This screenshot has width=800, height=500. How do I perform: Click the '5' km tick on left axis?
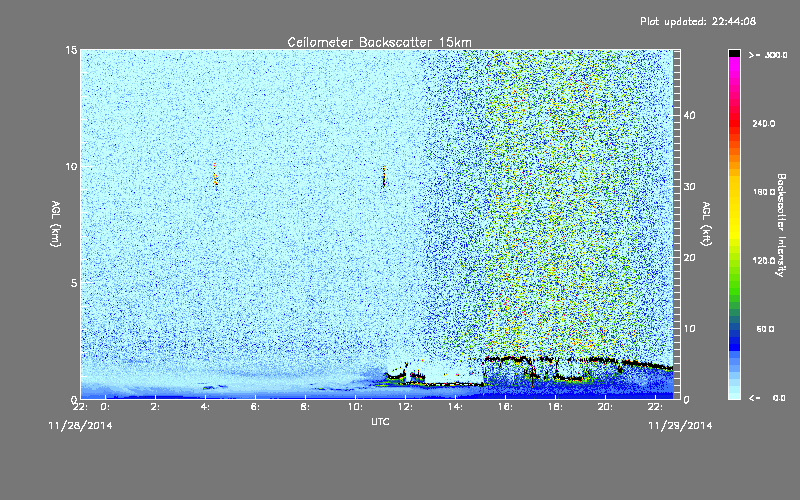(x=73, y=283)
